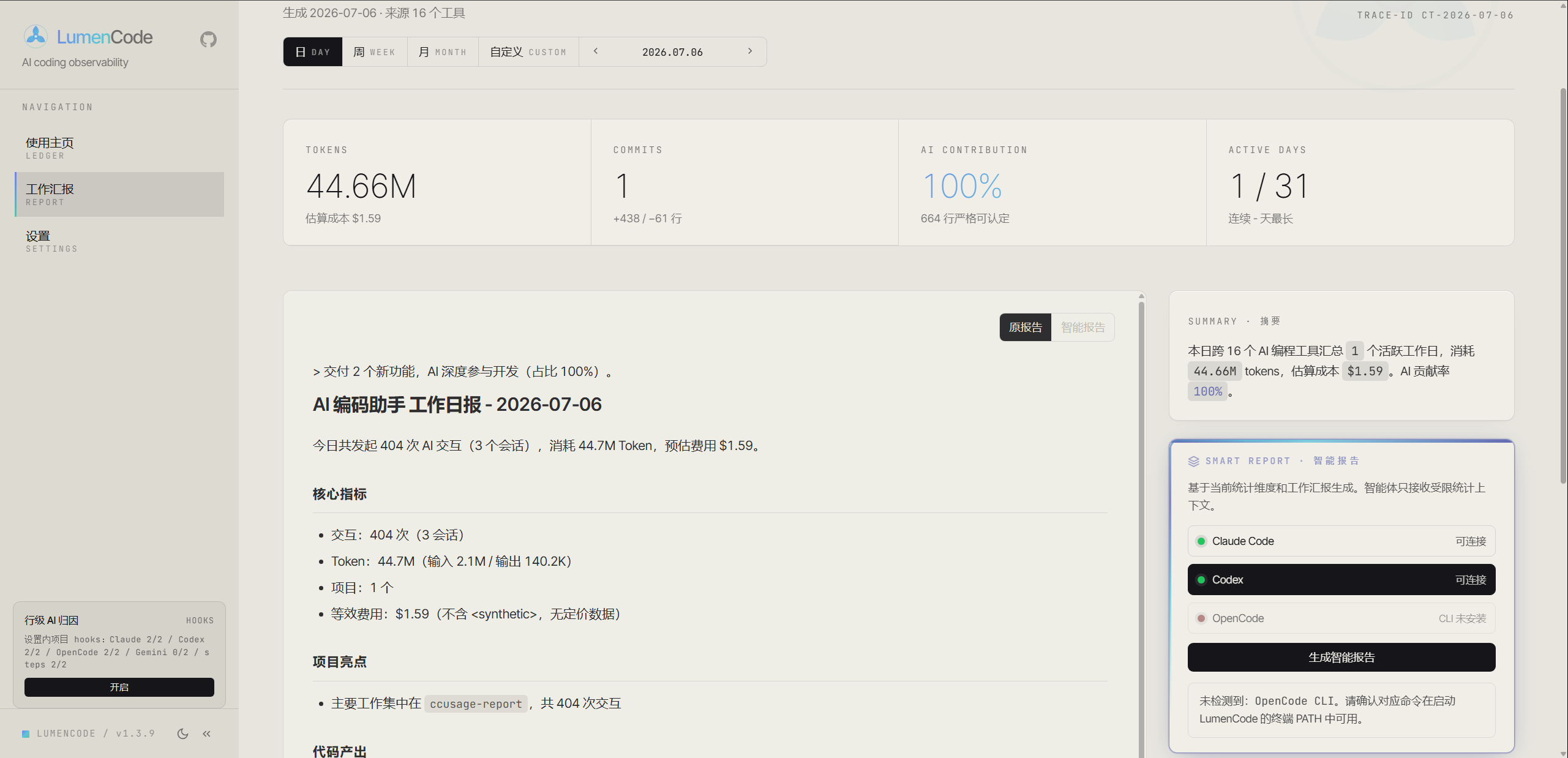1568x758 pixels.
Task: Open 设置 SETTINGS navigation item
Action: 119,241
